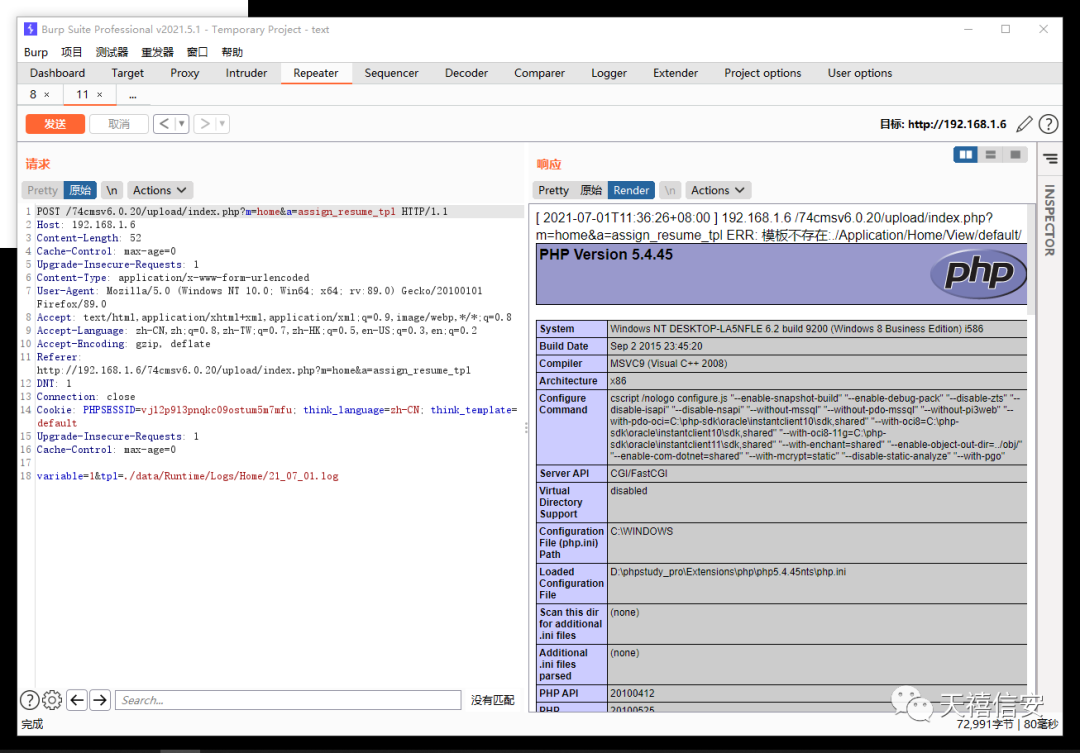Click the Burp Suite logo icon in title bar
1080x753 pixels.
click(x=30, y=29)
